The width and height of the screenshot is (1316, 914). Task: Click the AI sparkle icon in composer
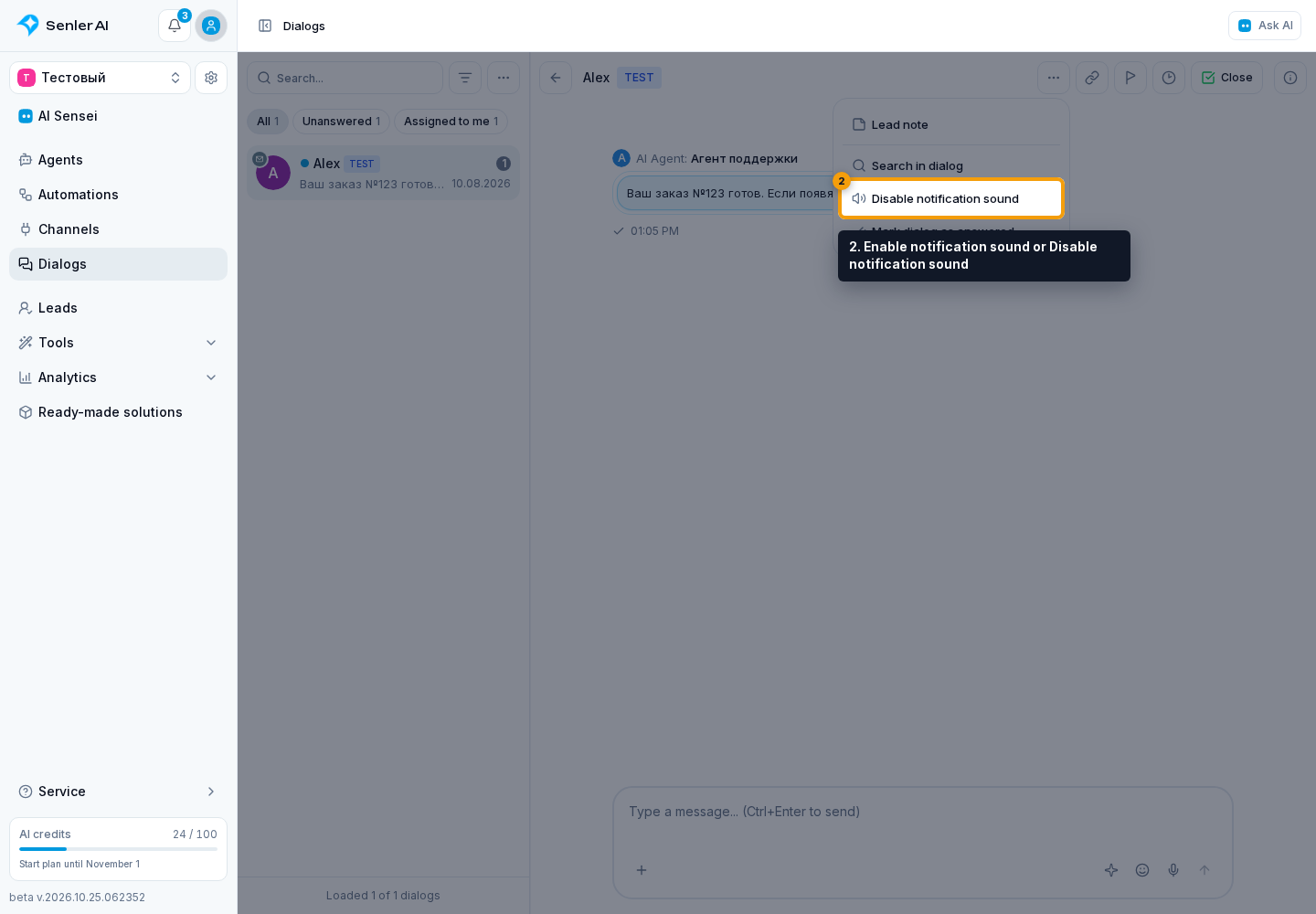[1111, 870]
